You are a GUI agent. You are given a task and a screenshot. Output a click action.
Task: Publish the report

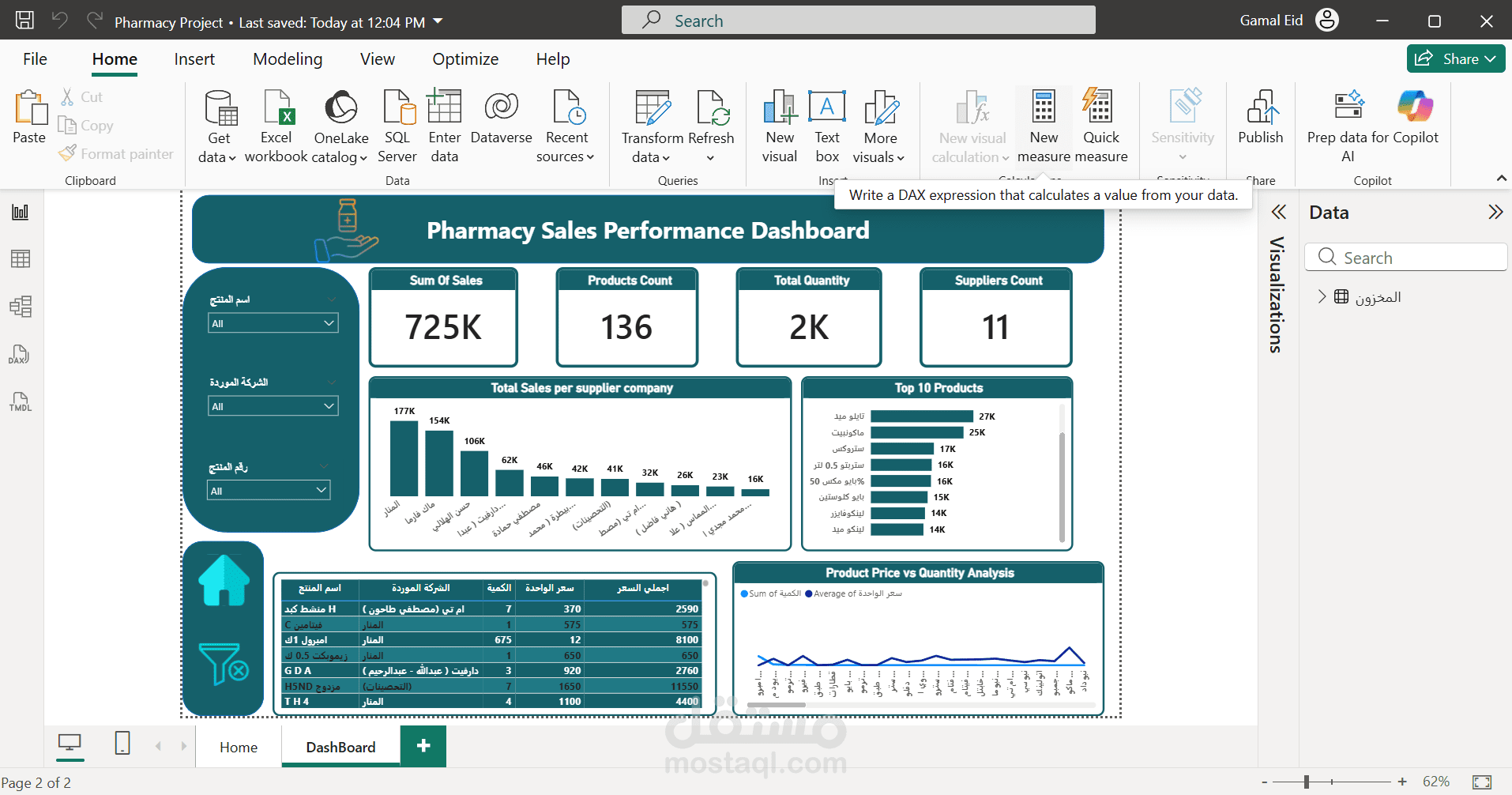1261,117
